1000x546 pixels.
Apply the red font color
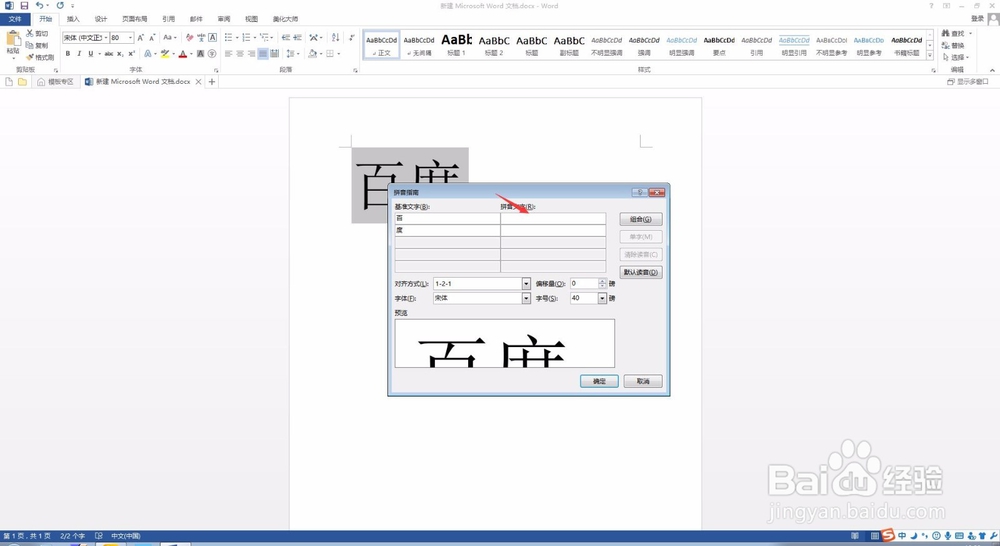pos(183,54)
